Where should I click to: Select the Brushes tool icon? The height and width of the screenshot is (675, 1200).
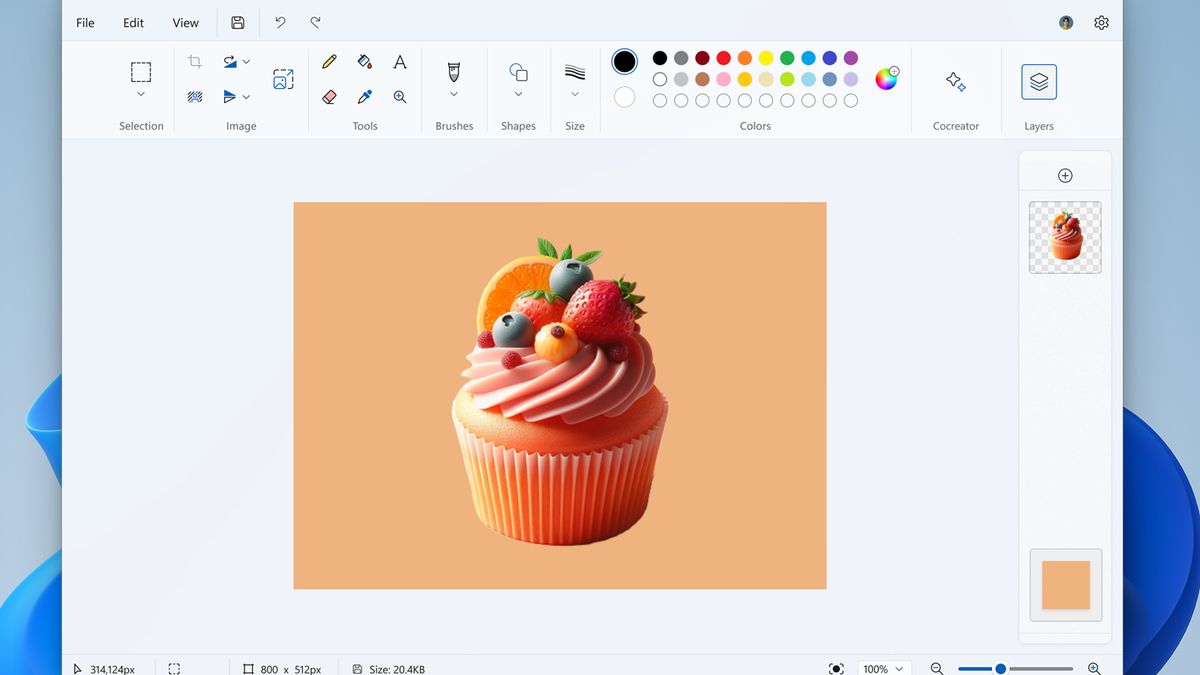tap(454, 72)
